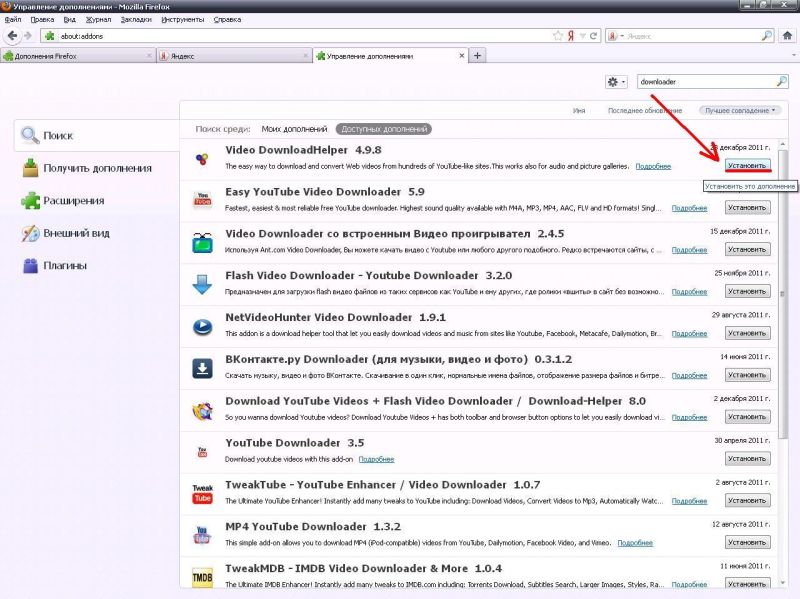Select Расширения in the sidebar
This screenshot has height=599, width=800.
[x=63, y=201]
